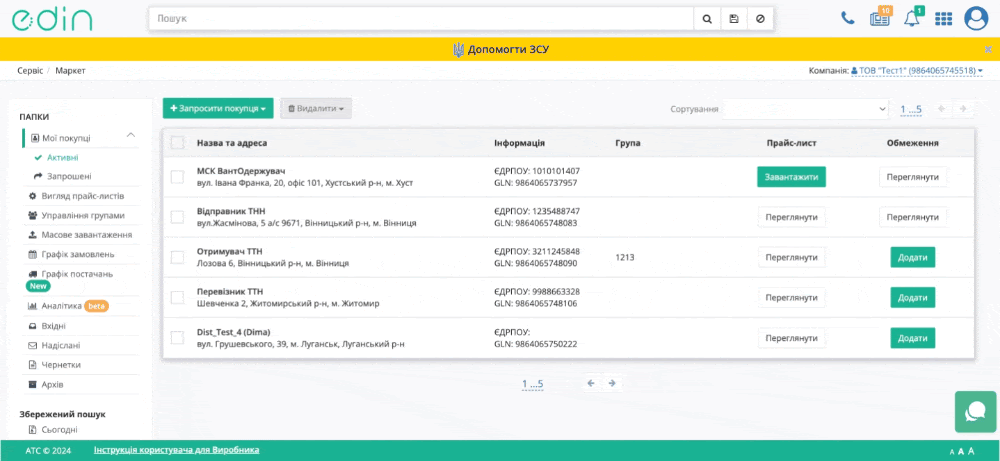Check the Dist_Test_4 (Dima) row checkbox
Screen dimensions: 1000x461
(177, 338)
